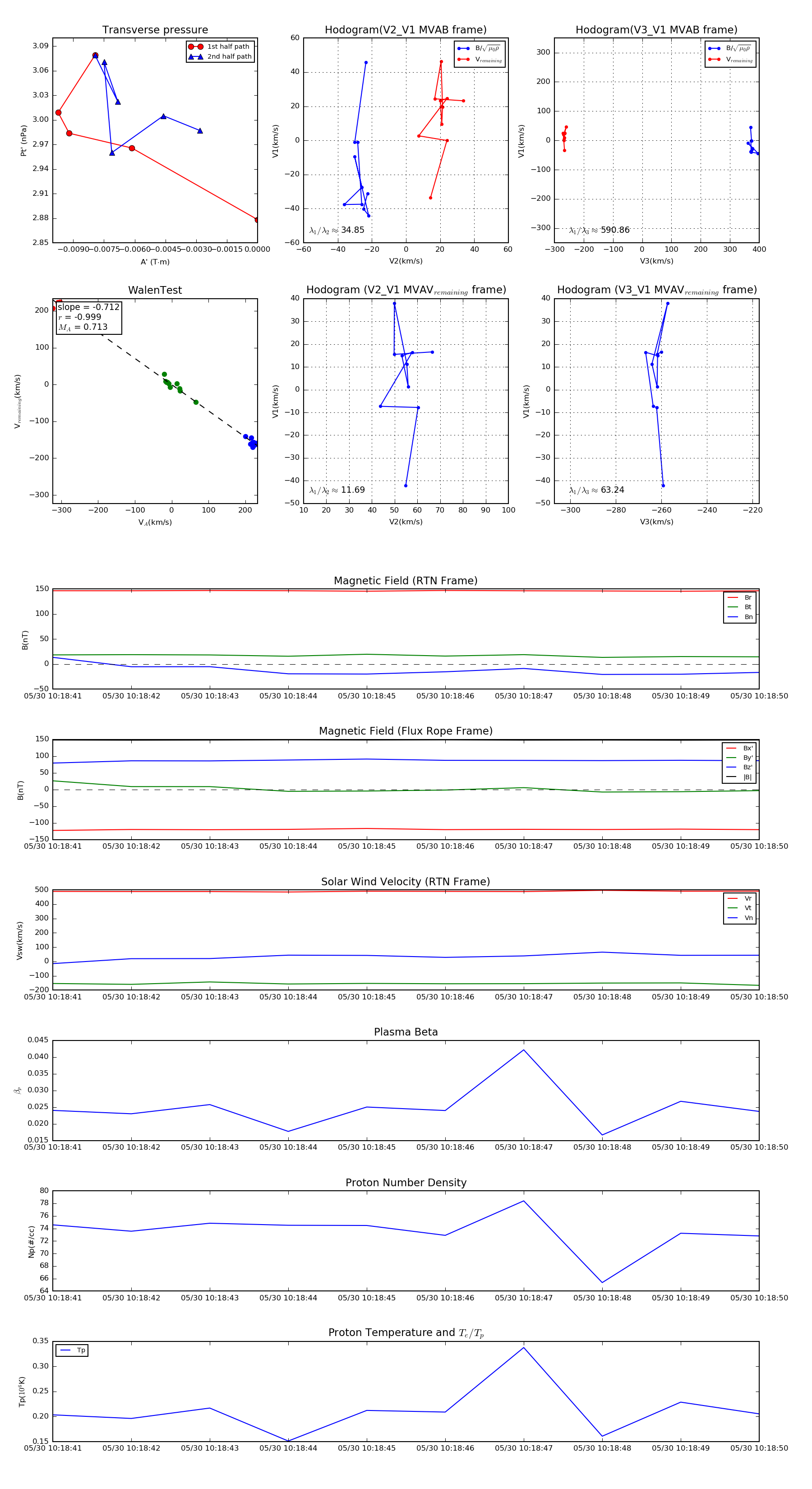Click the 'Proton Number Density' plot title
Image resolution: width=812 pixels, height=1489 pixels.
(406, 1183)
